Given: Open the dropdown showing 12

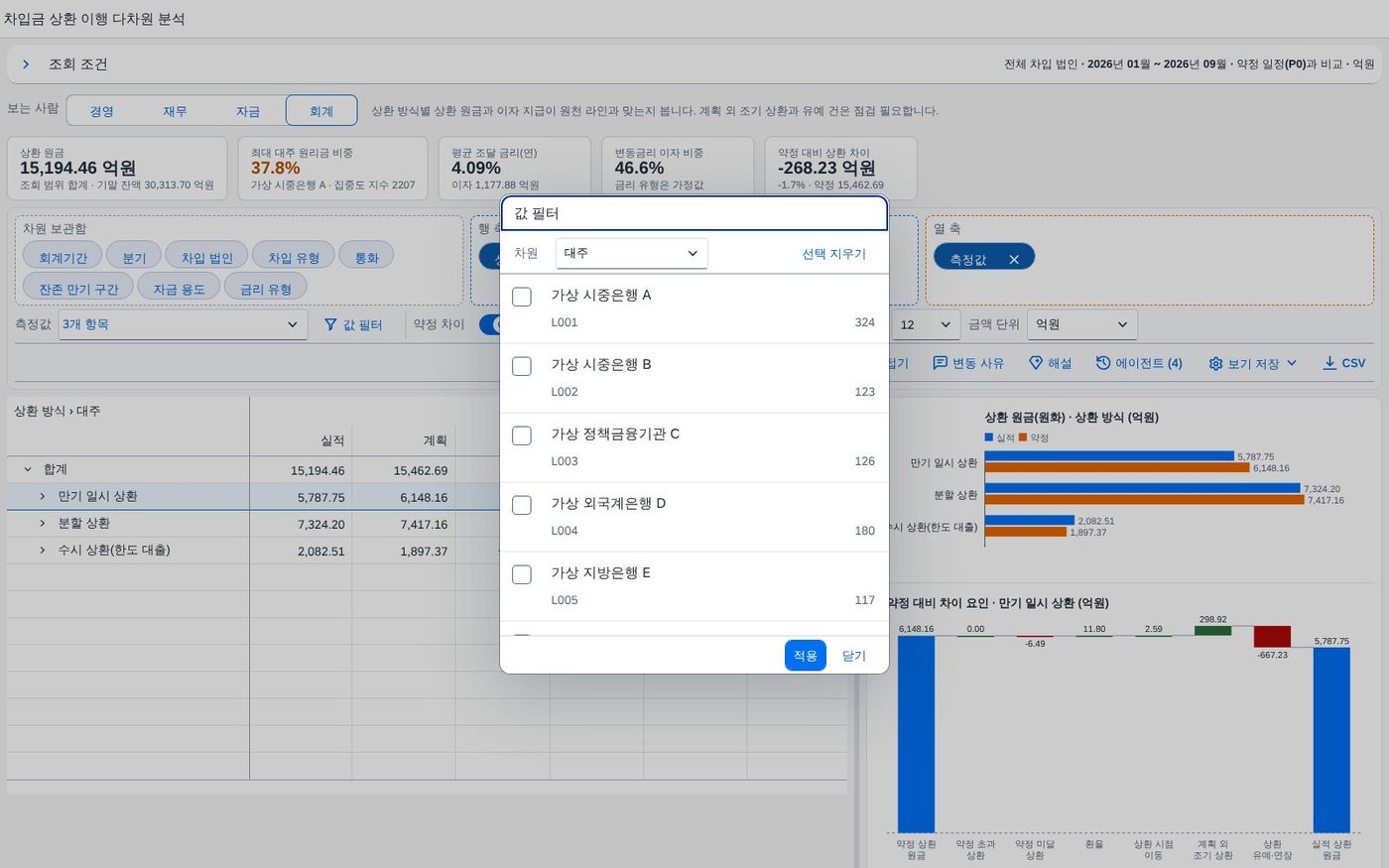Looking at the screenshot, I should 927,324.
